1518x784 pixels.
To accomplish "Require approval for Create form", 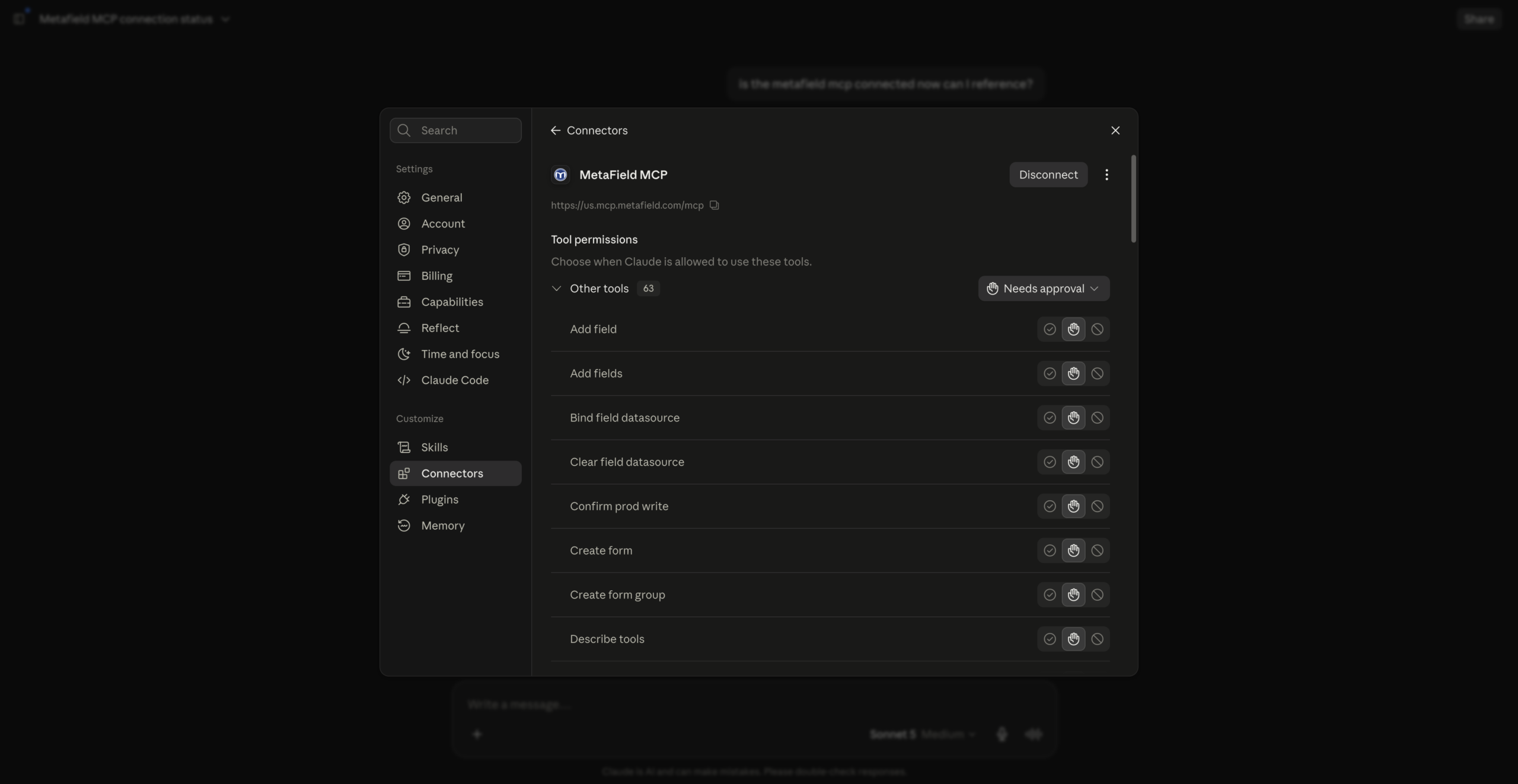I will (x=1073, y=551).
